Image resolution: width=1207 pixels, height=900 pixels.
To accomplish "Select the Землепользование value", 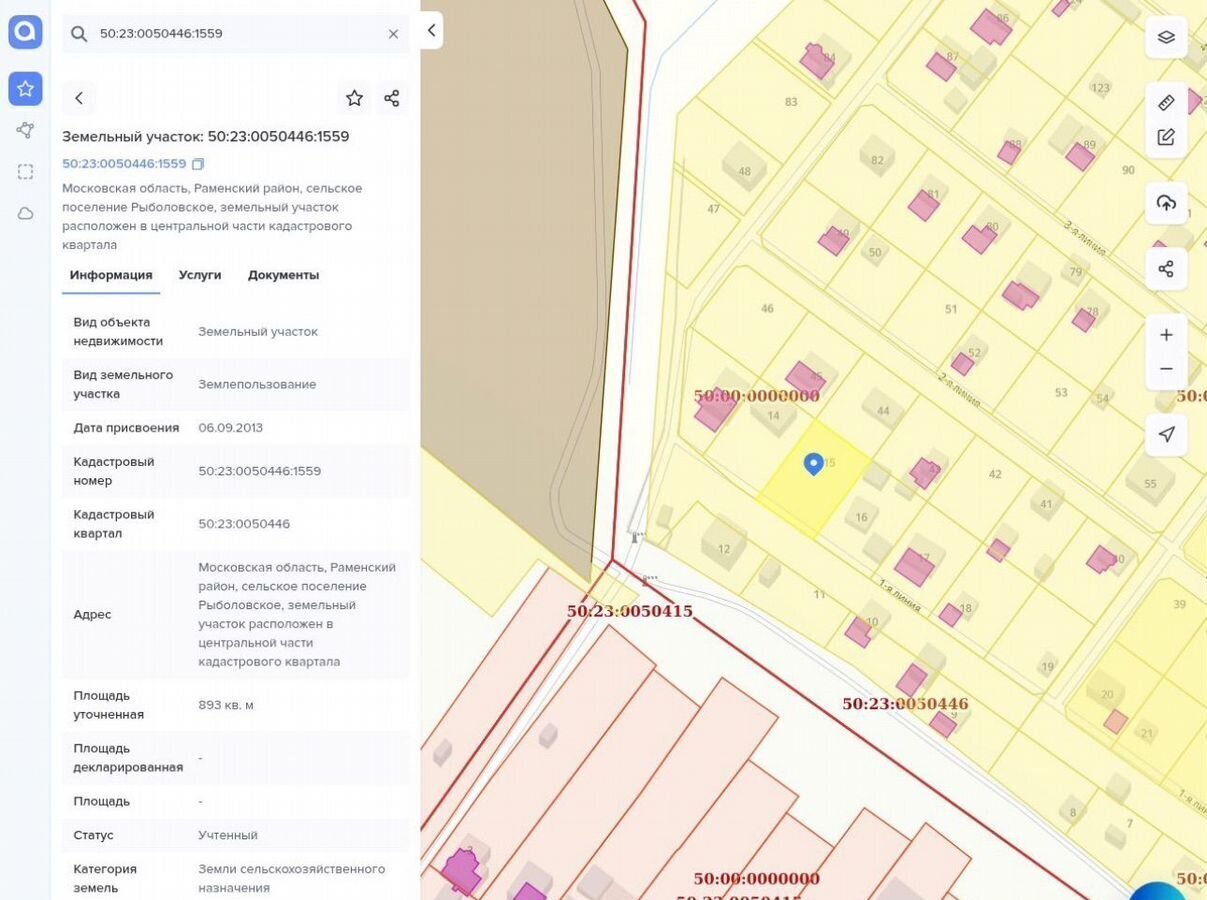I will point(257,384).
